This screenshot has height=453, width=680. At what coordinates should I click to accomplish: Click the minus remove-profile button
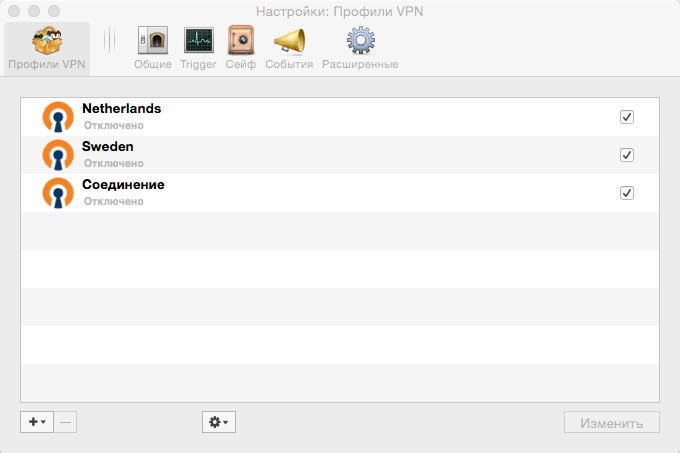[x=65, y=422]
